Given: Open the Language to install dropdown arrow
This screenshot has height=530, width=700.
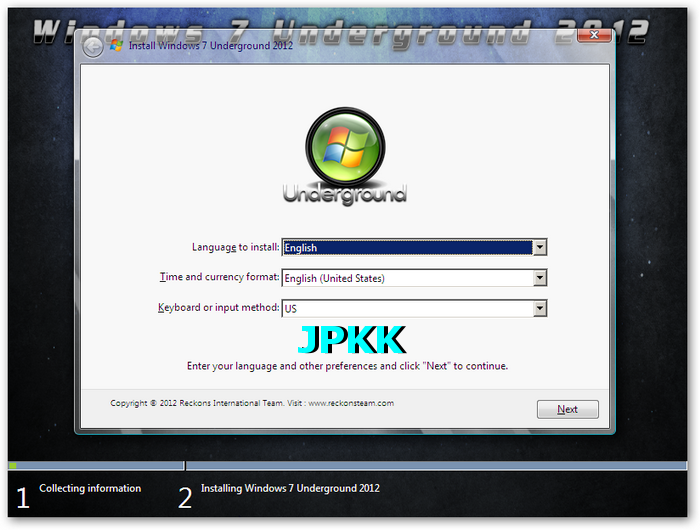Looking at the screenshot, I should (x=540, y=247).
